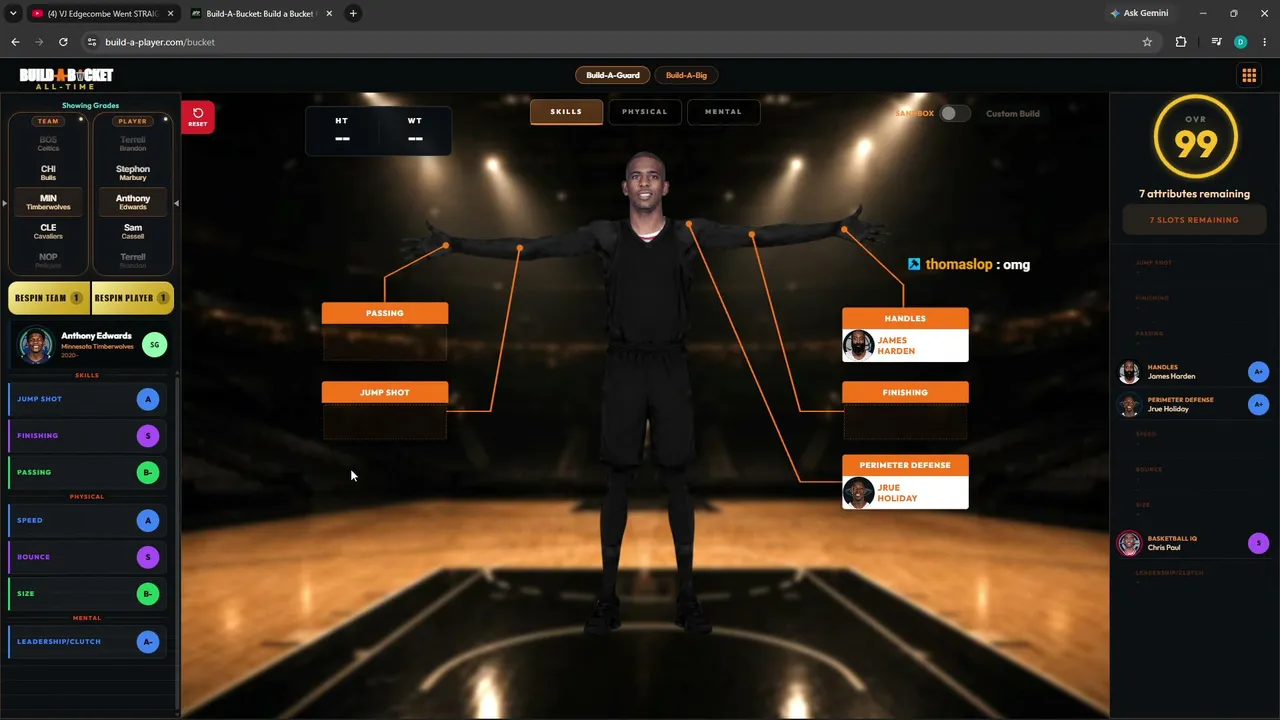This screenshot has height=720, width=1280.
Task: Switch to Build-A-Big mode
Action: [x=686, y=75]
